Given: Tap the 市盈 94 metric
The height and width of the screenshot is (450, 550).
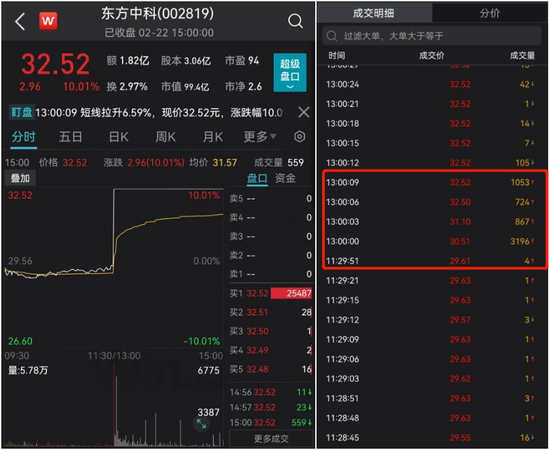Looking at the screenshot, I should (x=242, y=61).
